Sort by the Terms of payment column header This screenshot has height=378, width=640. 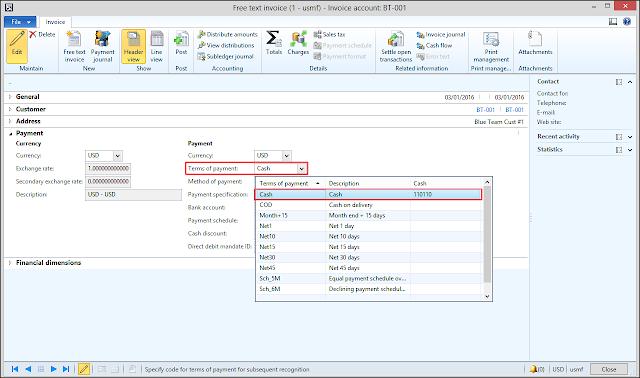pos(290,184)
